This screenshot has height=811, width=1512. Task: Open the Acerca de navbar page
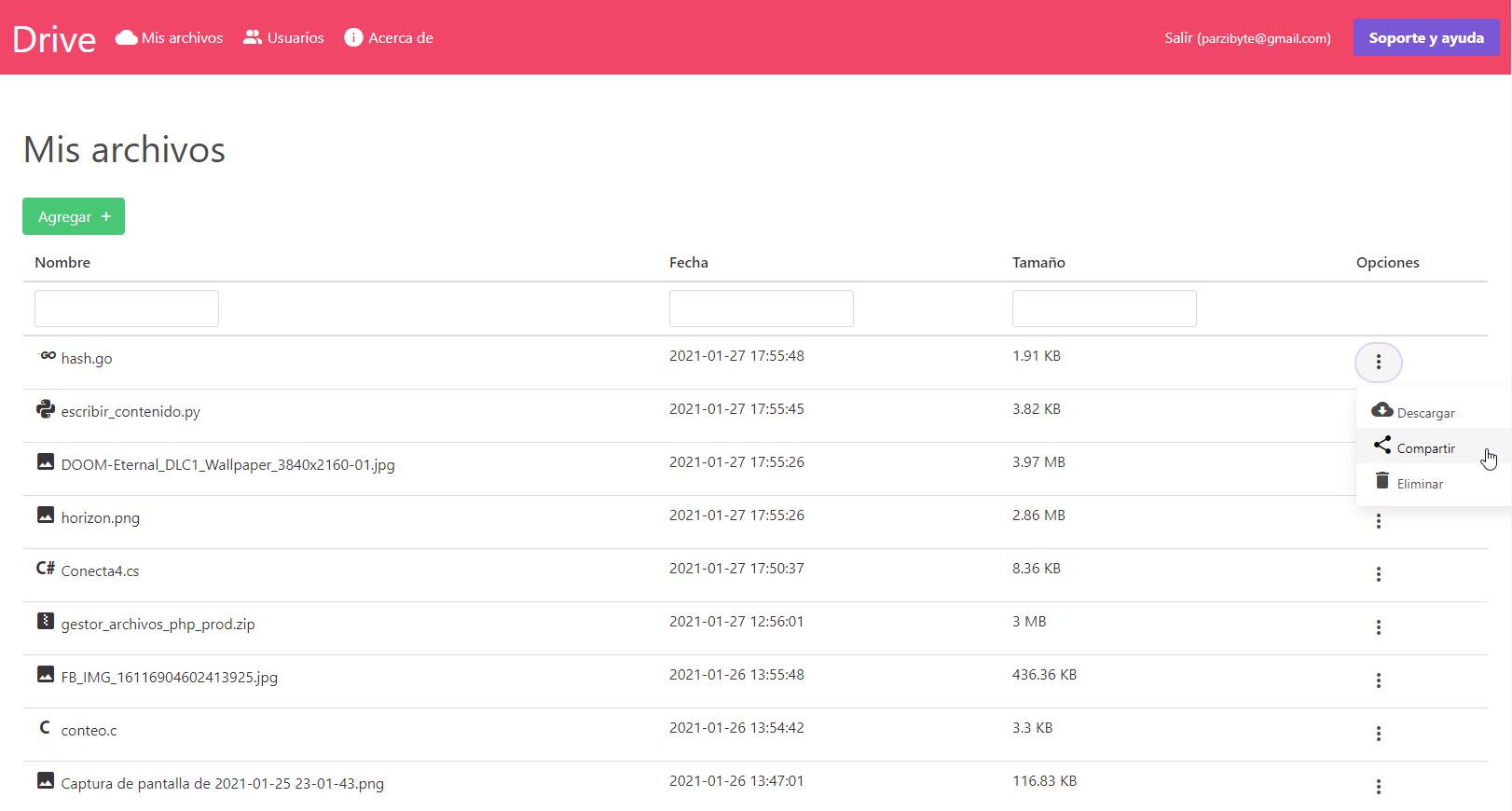tap(389, 37)
